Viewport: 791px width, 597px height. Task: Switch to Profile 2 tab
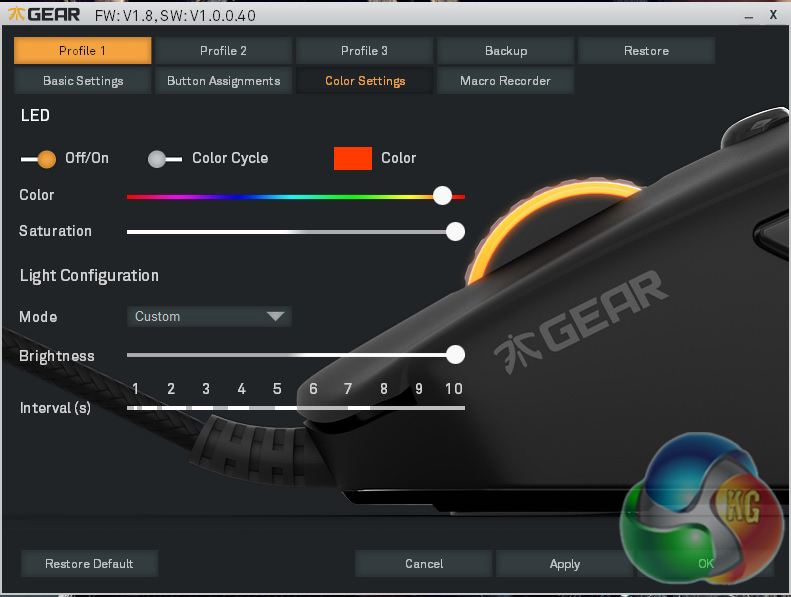coord(223,50)
